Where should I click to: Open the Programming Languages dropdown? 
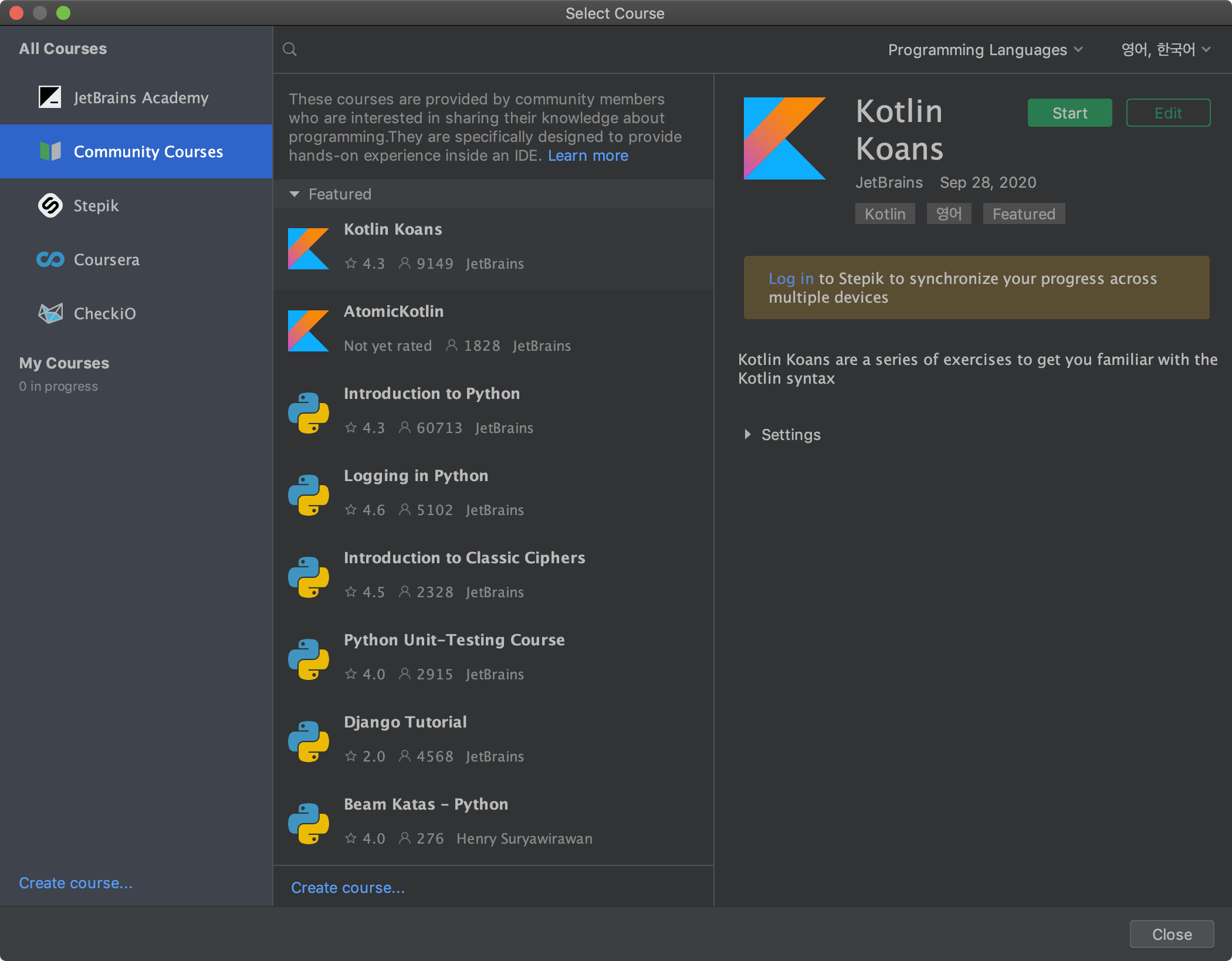point(984,50)
